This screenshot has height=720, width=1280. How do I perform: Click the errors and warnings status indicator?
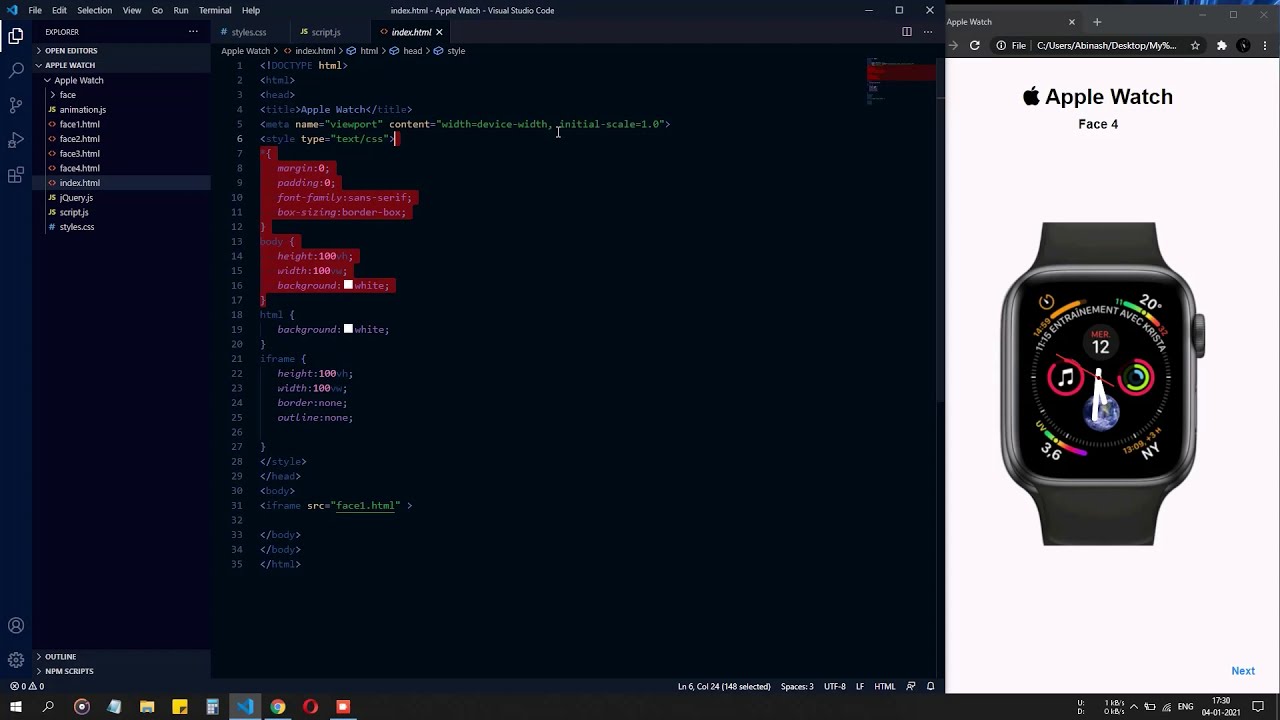click(27, 686)
